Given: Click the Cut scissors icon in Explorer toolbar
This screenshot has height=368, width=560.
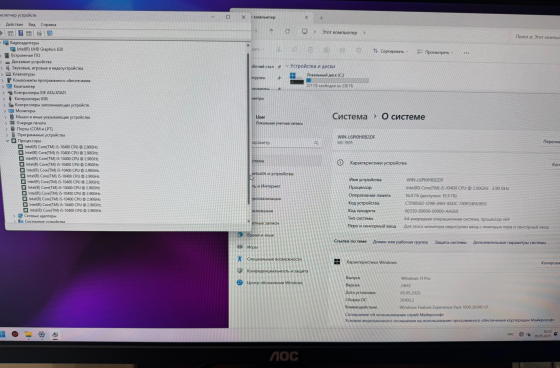Looking at the screenshot, I should tap(278, 50).
